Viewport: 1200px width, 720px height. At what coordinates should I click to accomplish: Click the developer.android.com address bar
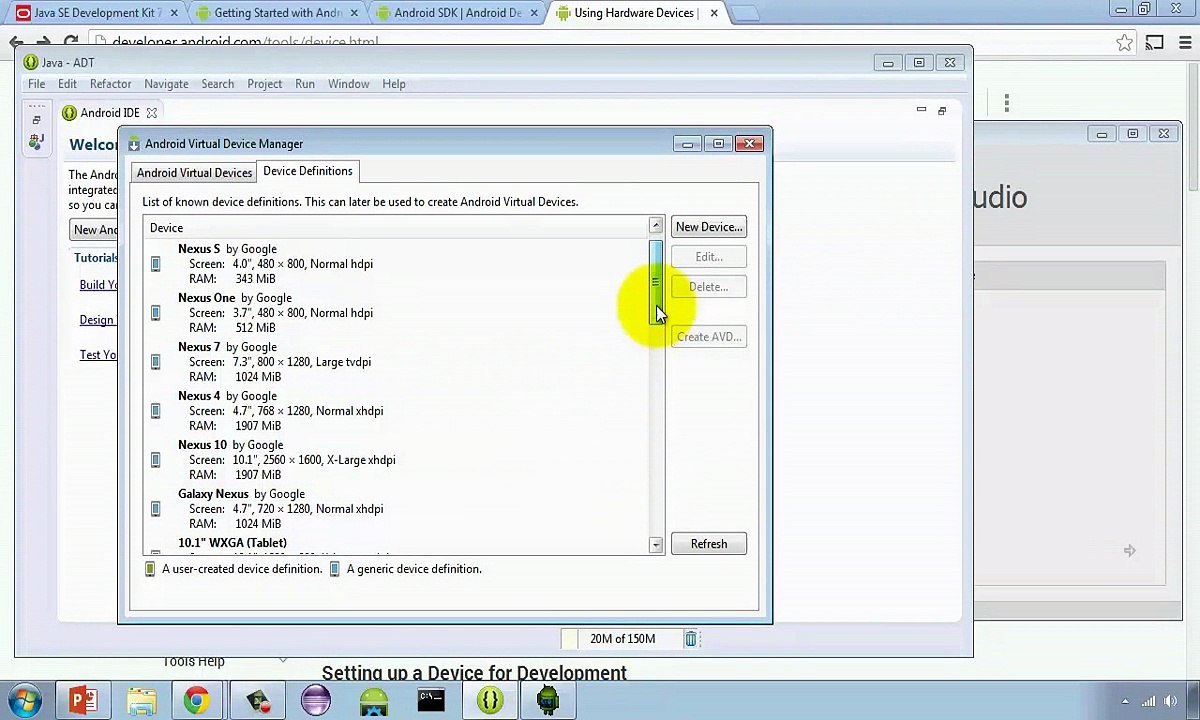click(x=600, y=42)
